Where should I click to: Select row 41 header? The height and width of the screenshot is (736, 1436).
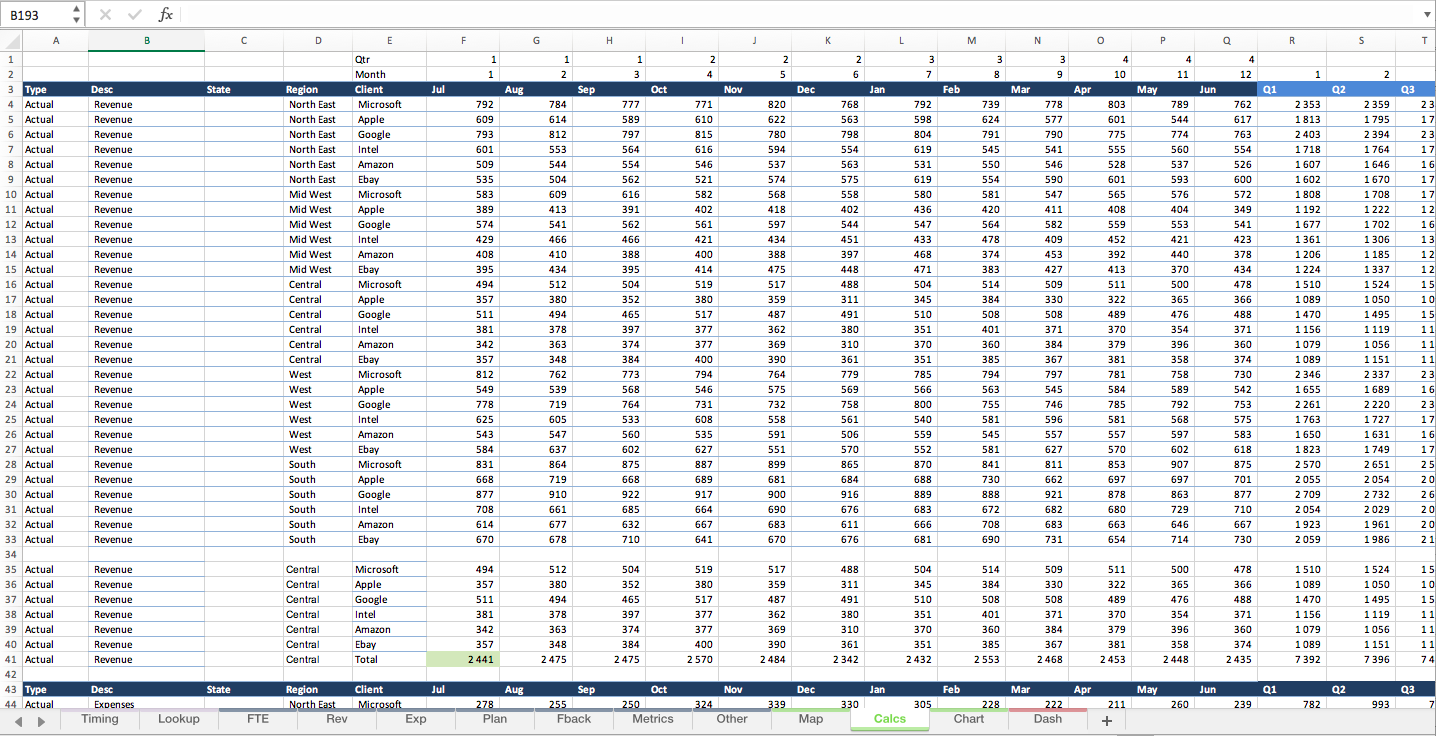[10, 659]
